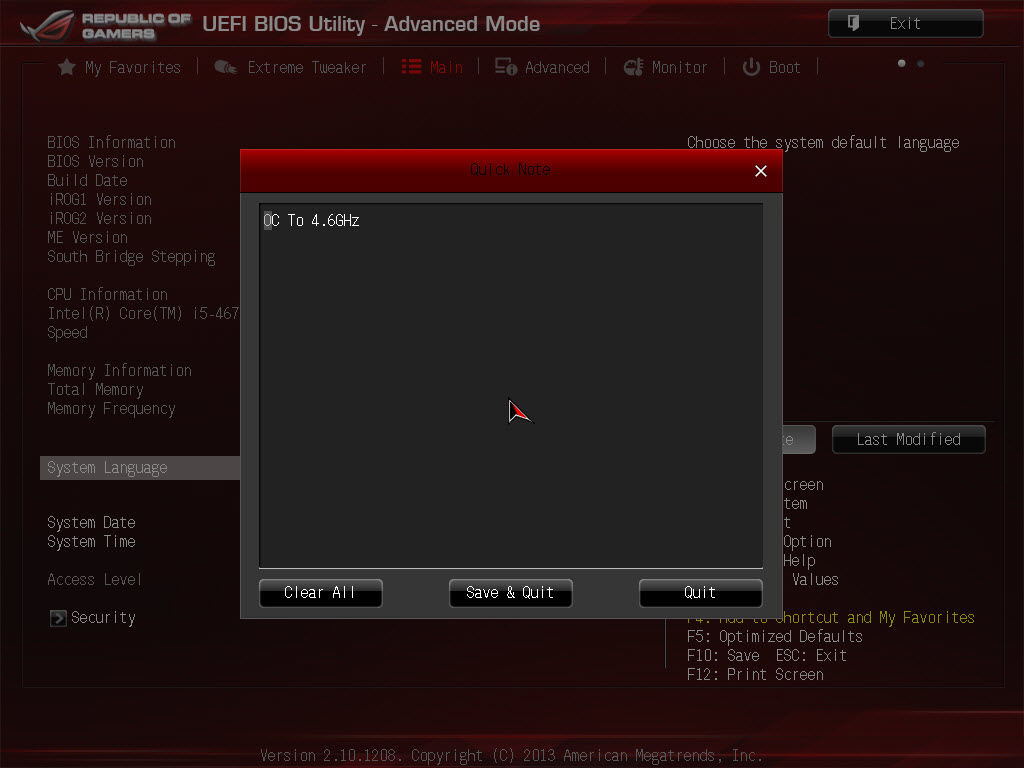Select the System Time setting
The image size is (1024, 768).
pyautogui.click(x=91, y=542)
